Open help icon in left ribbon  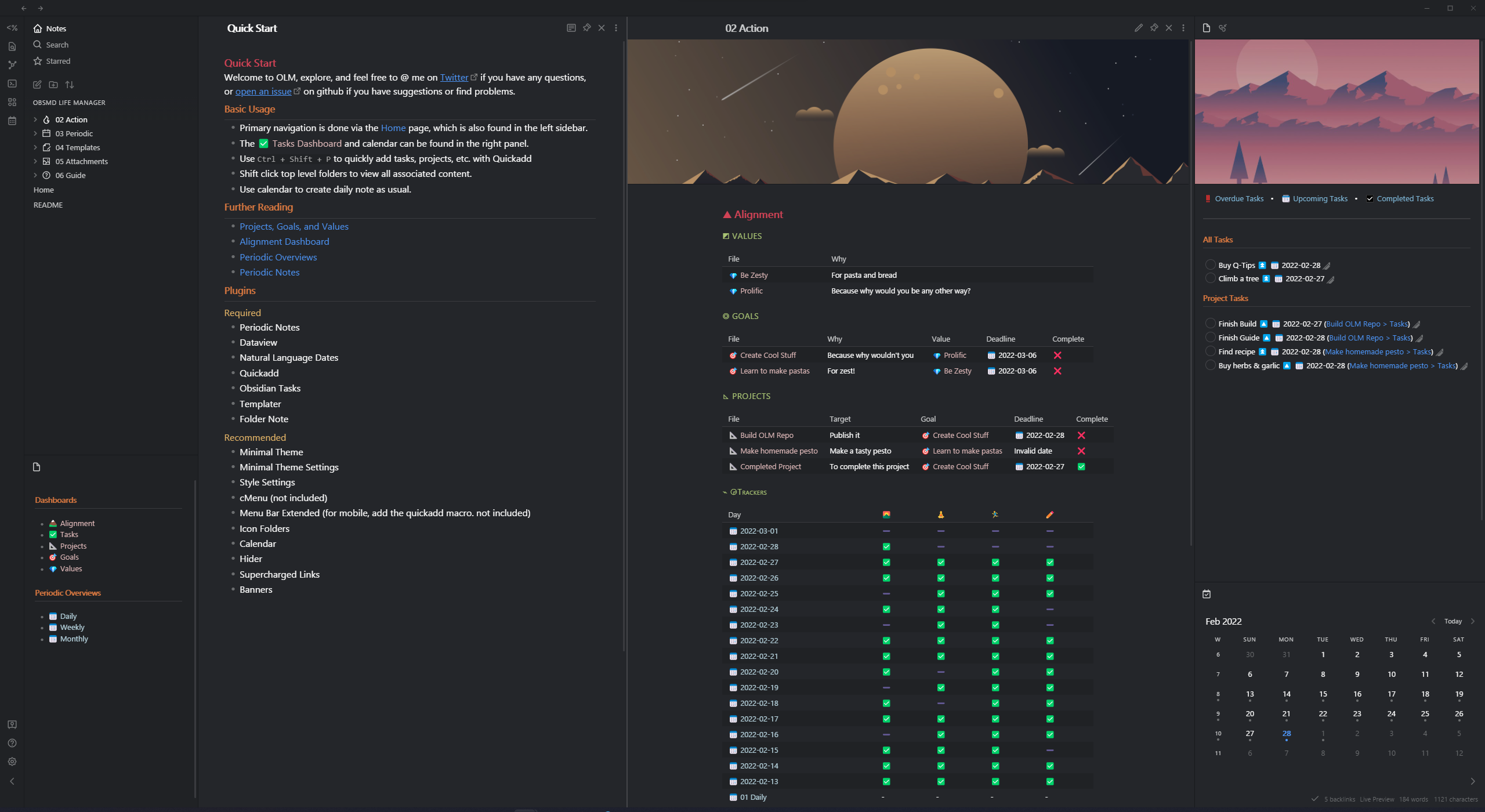(x=12, y=743)
